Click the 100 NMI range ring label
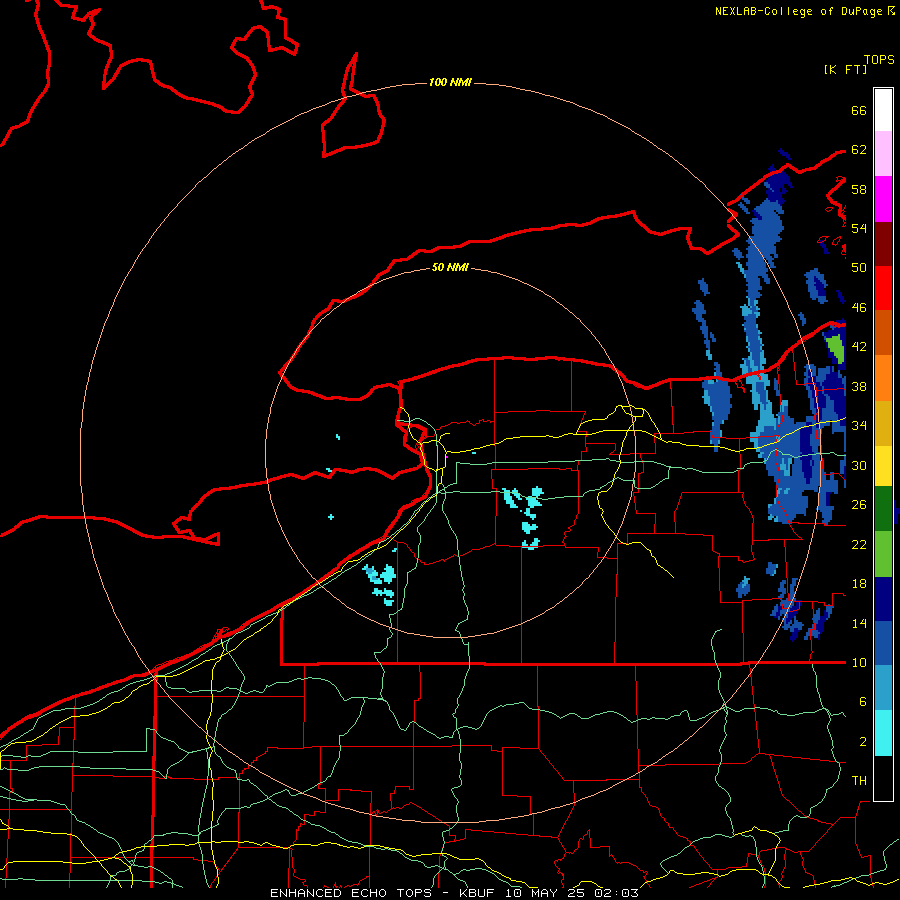The image size is (900, 900). point(450,83)
